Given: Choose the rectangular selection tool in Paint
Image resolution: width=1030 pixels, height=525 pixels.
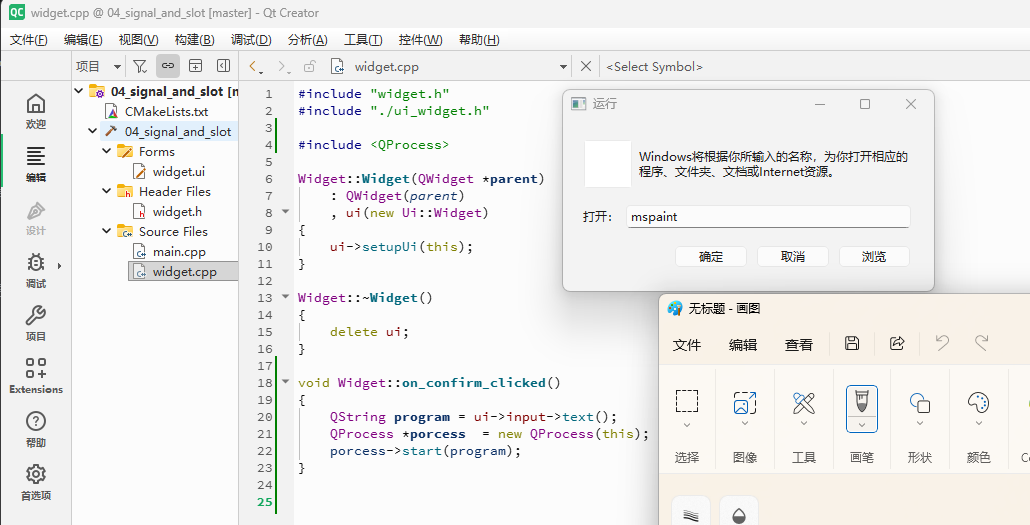Looking at the screenshot, I should (x=687, y=401).
